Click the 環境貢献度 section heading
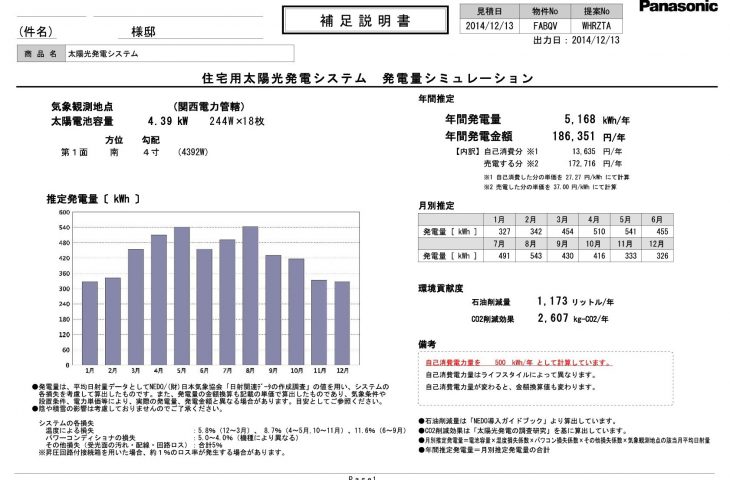730x480 pixels. [x=440, y=289]
